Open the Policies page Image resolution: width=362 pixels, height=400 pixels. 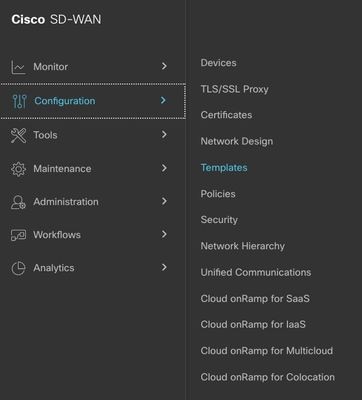[x=218, y=194]
